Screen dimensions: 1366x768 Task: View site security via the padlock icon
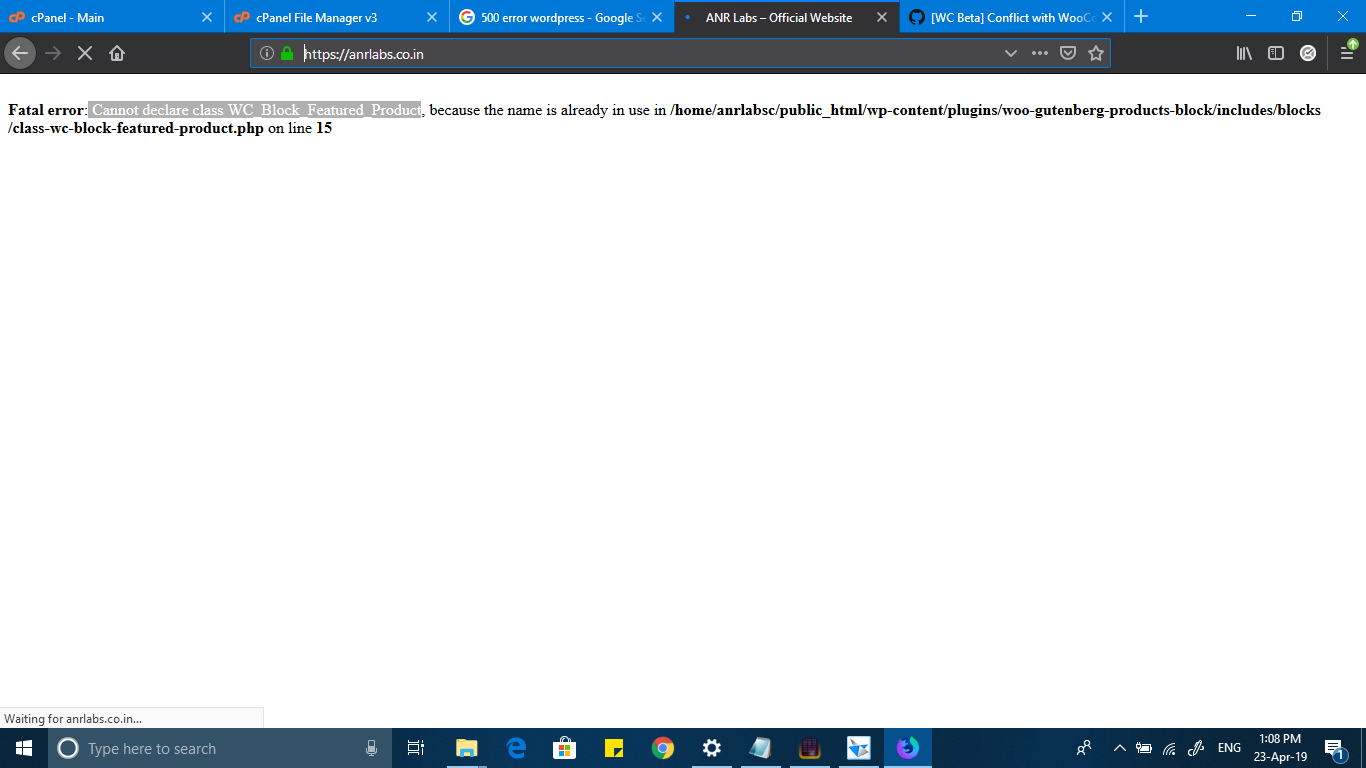[x=286, y=53]
